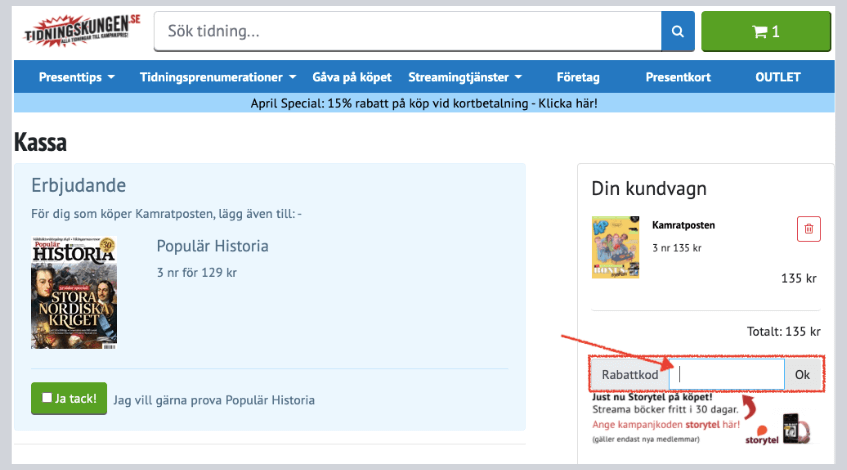The height and width of the screenshot is (470, 847).
Task: Click the Populär Historia title link
Action: point(212,246)
